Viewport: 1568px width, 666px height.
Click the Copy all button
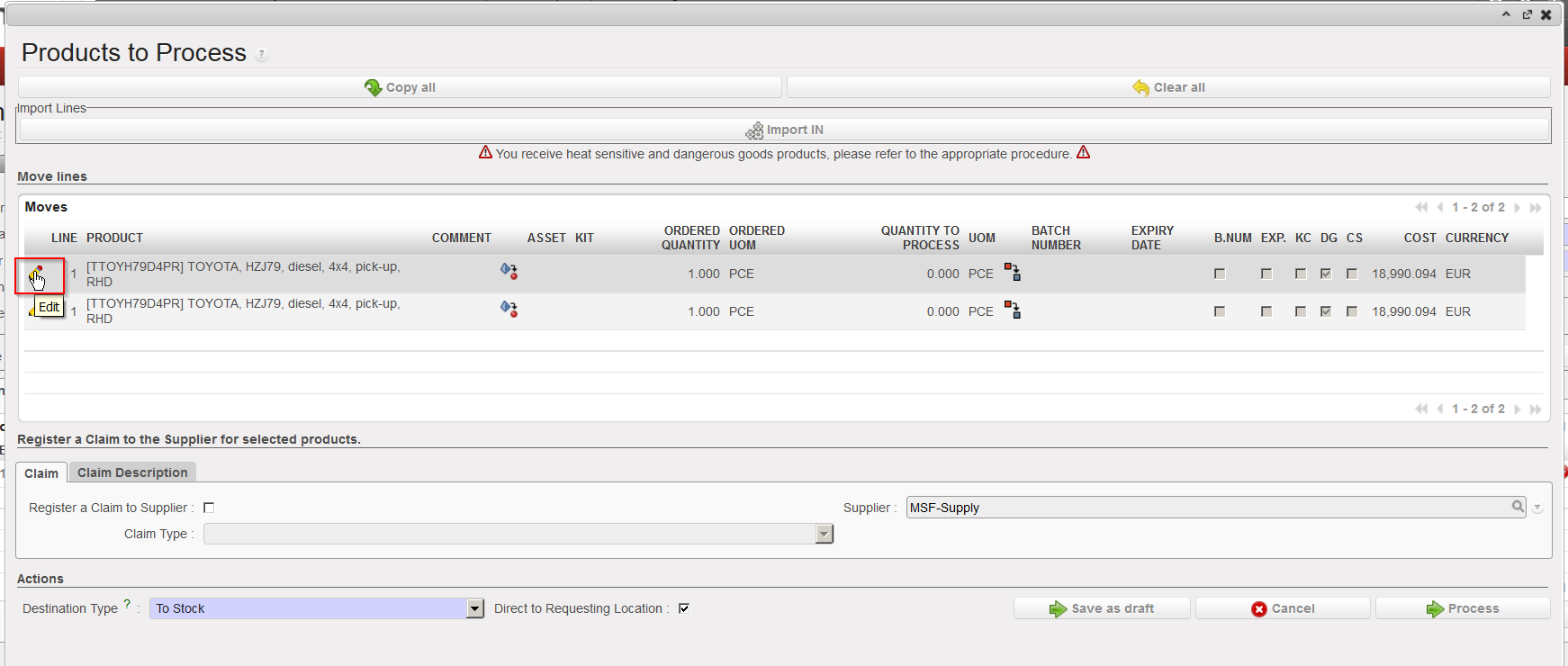click(x=400, y=87)
